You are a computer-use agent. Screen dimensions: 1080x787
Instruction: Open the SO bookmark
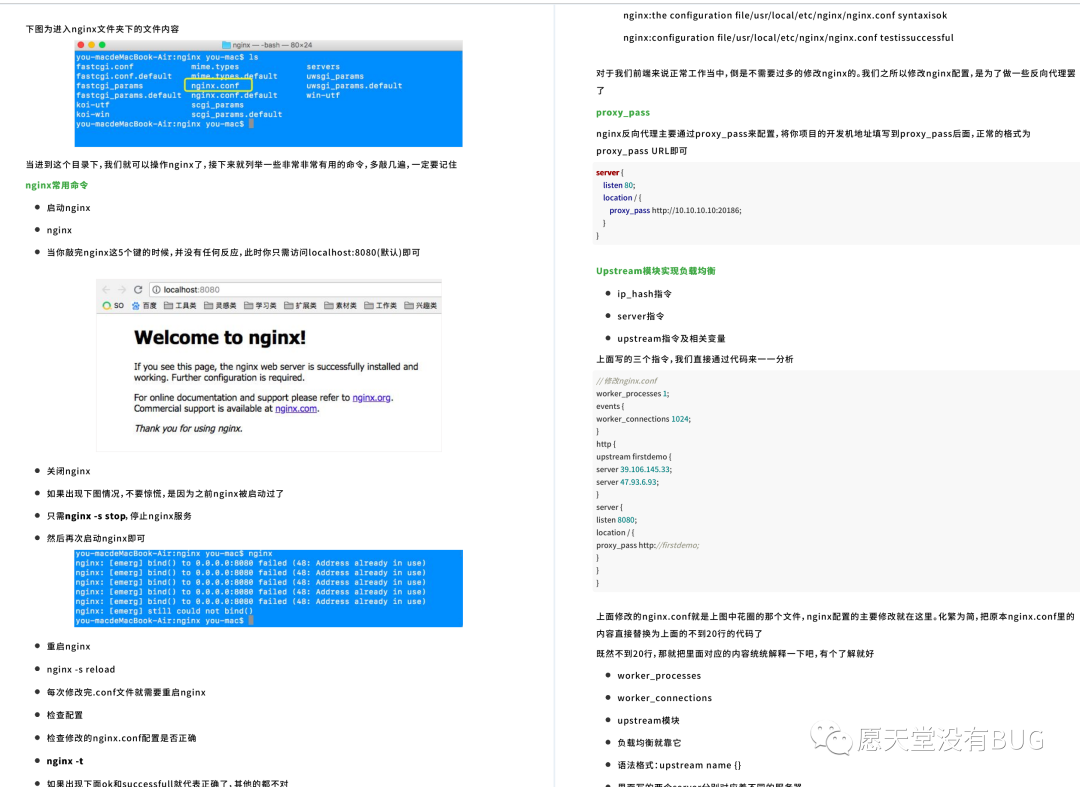pos(113,306)
